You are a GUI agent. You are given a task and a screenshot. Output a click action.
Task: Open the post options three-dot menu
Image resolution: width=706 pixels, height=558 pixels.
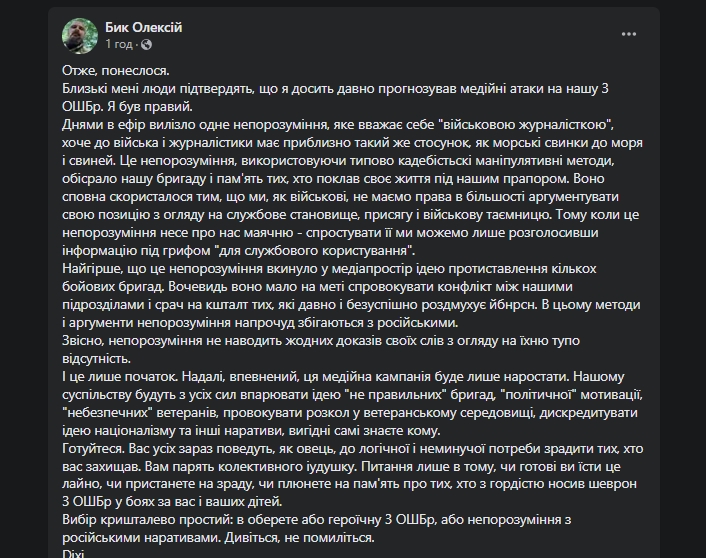point(628,35)
